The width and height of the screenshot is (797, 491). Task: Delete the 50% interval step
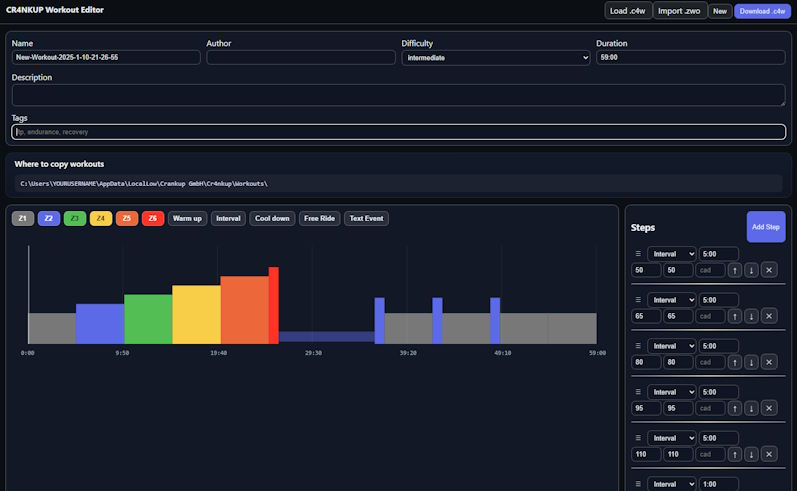point(769,270)
